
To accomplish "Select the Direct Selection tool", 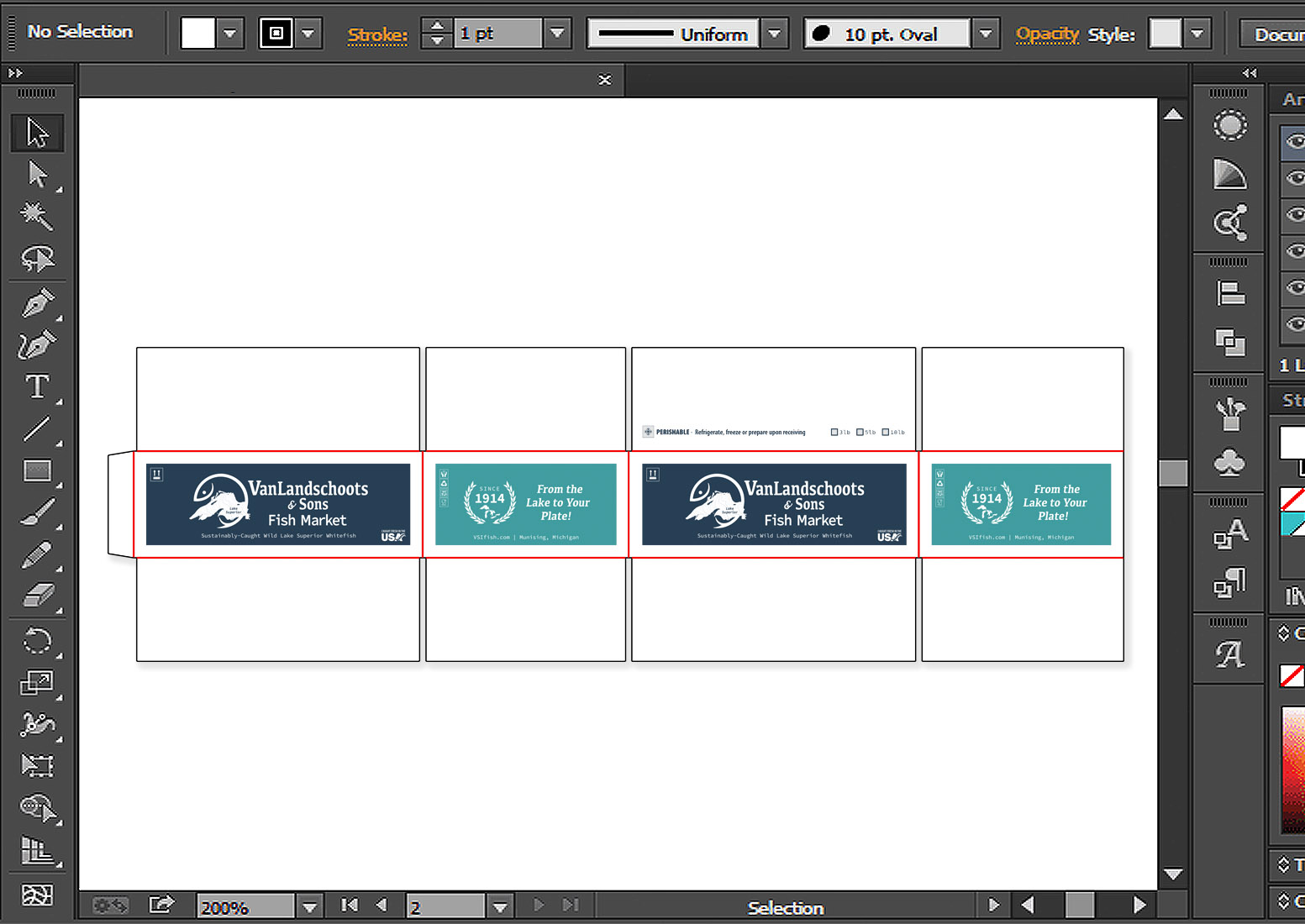I will (x=37, y=175).
